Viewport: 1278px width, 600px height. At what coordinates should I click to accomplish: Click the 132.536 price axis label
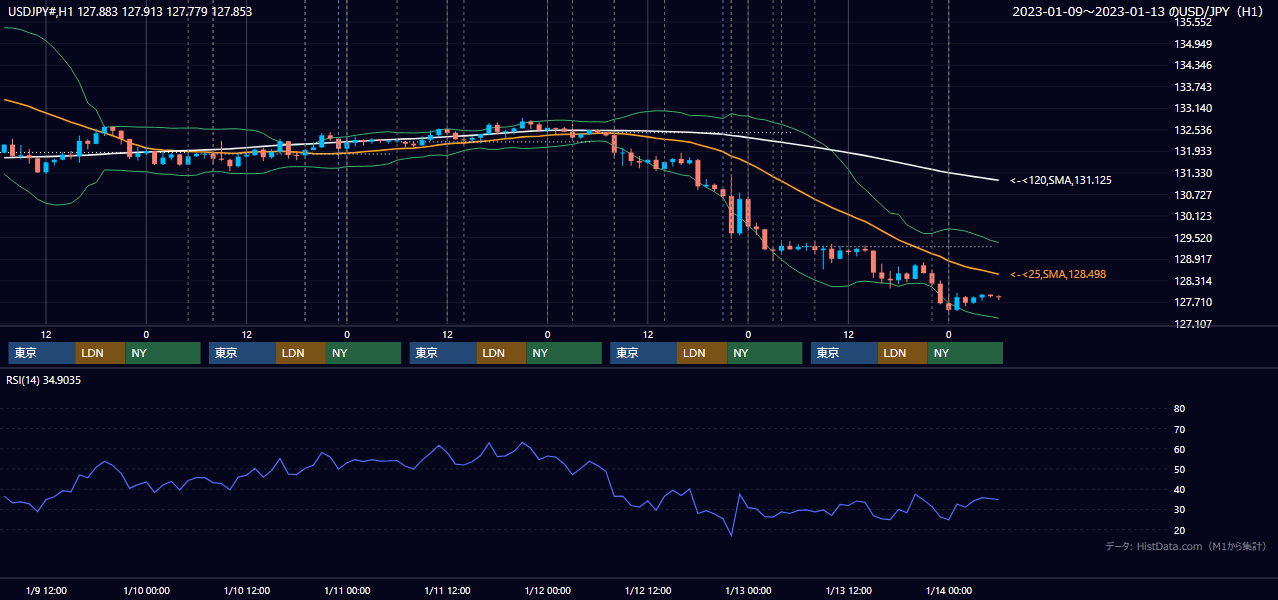(x=1193, y=130)
